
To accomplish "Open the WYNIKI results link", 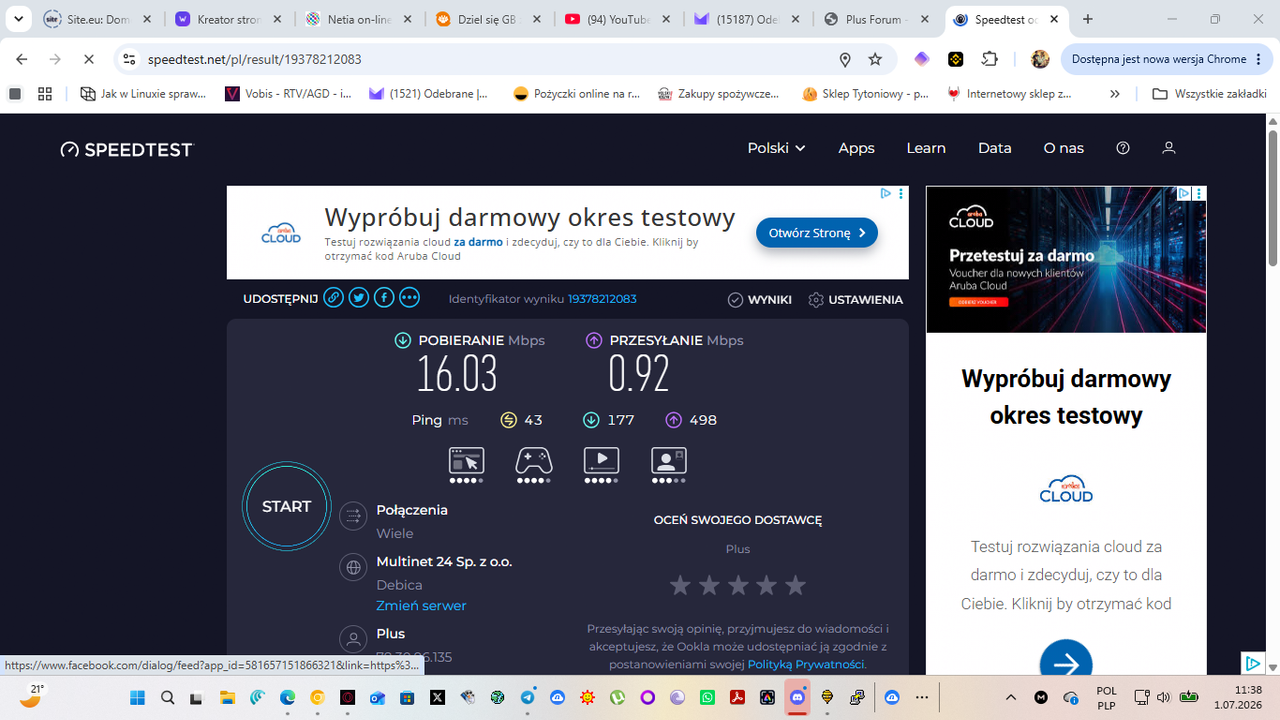I will (760, 299).
